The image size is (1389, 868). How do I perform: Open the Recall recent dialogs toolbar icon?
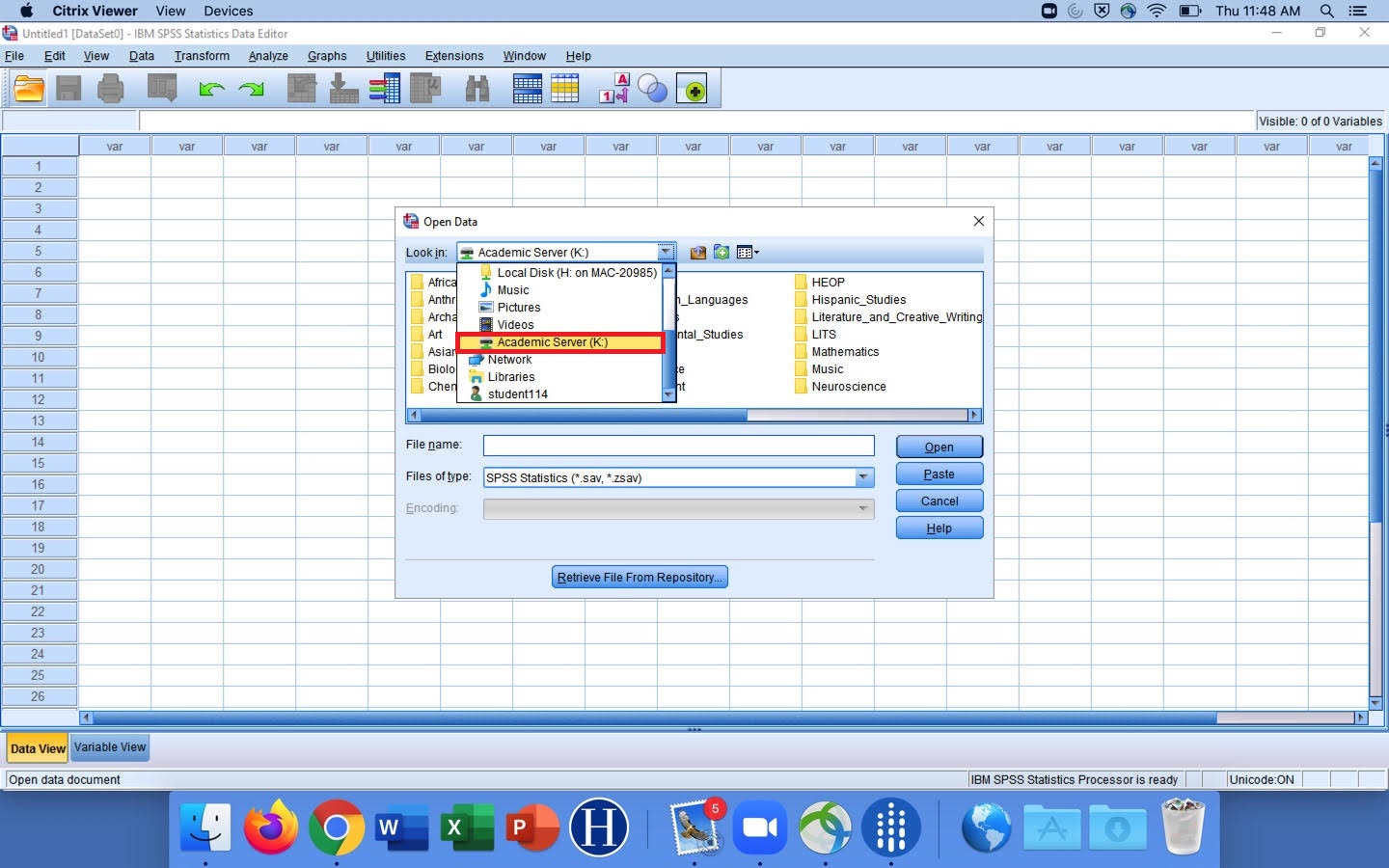tap(162, 90)
